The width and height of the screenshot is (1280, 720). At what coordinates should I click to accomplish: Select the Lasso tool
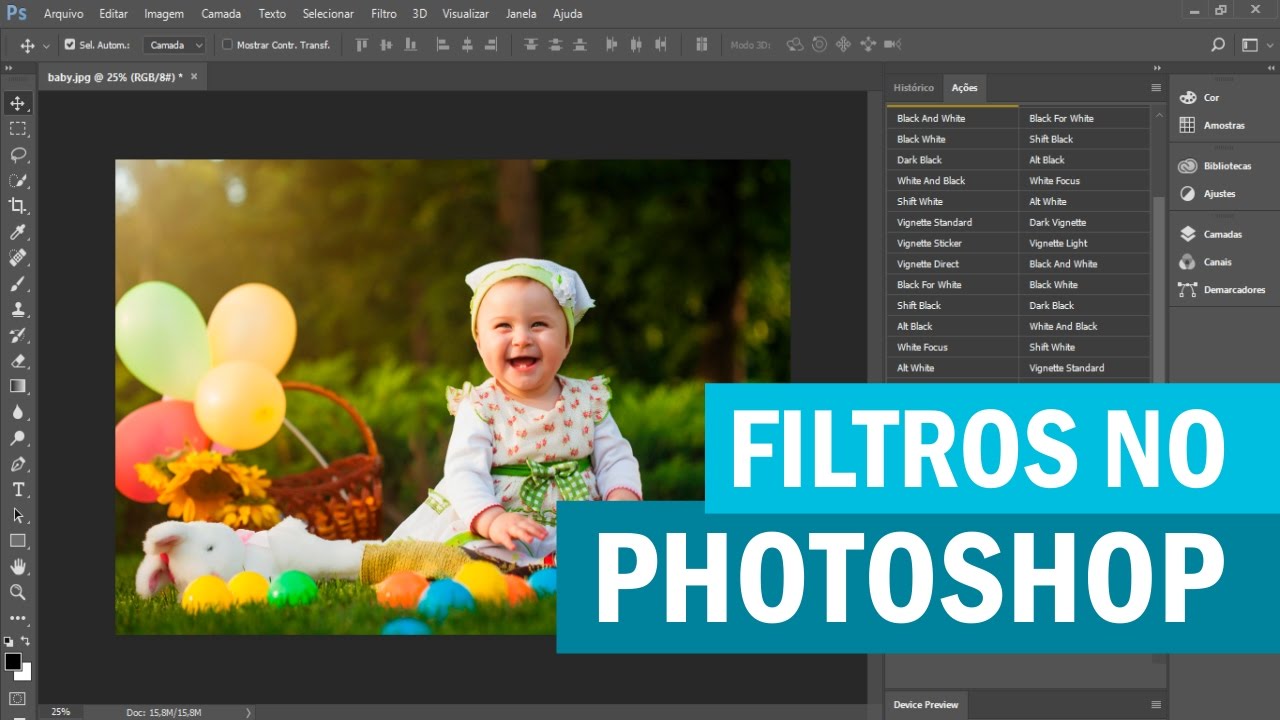tap(18, 155)
